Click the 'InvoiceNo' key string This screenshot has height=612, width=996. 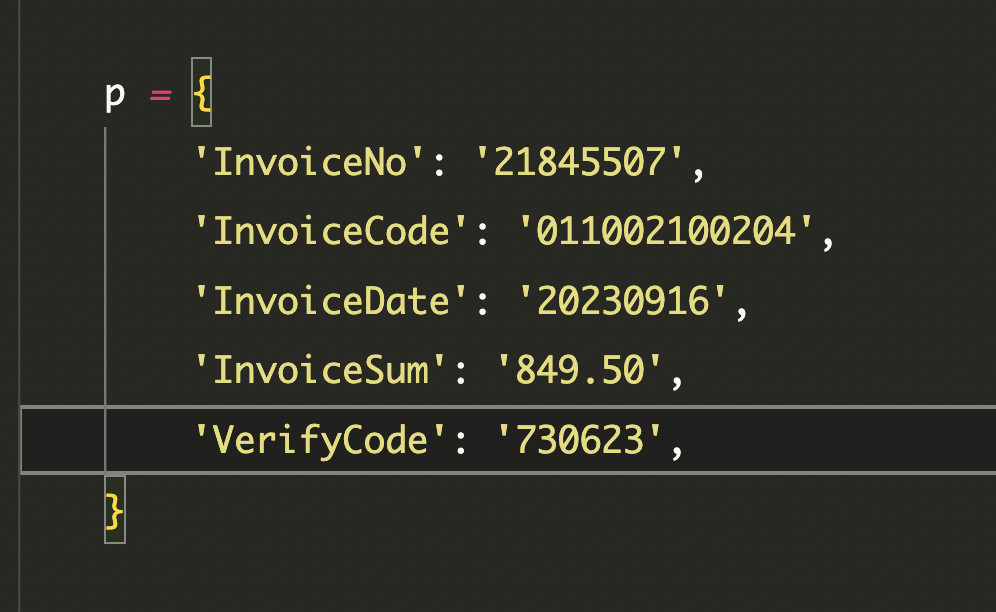click(x=309, y=163)
